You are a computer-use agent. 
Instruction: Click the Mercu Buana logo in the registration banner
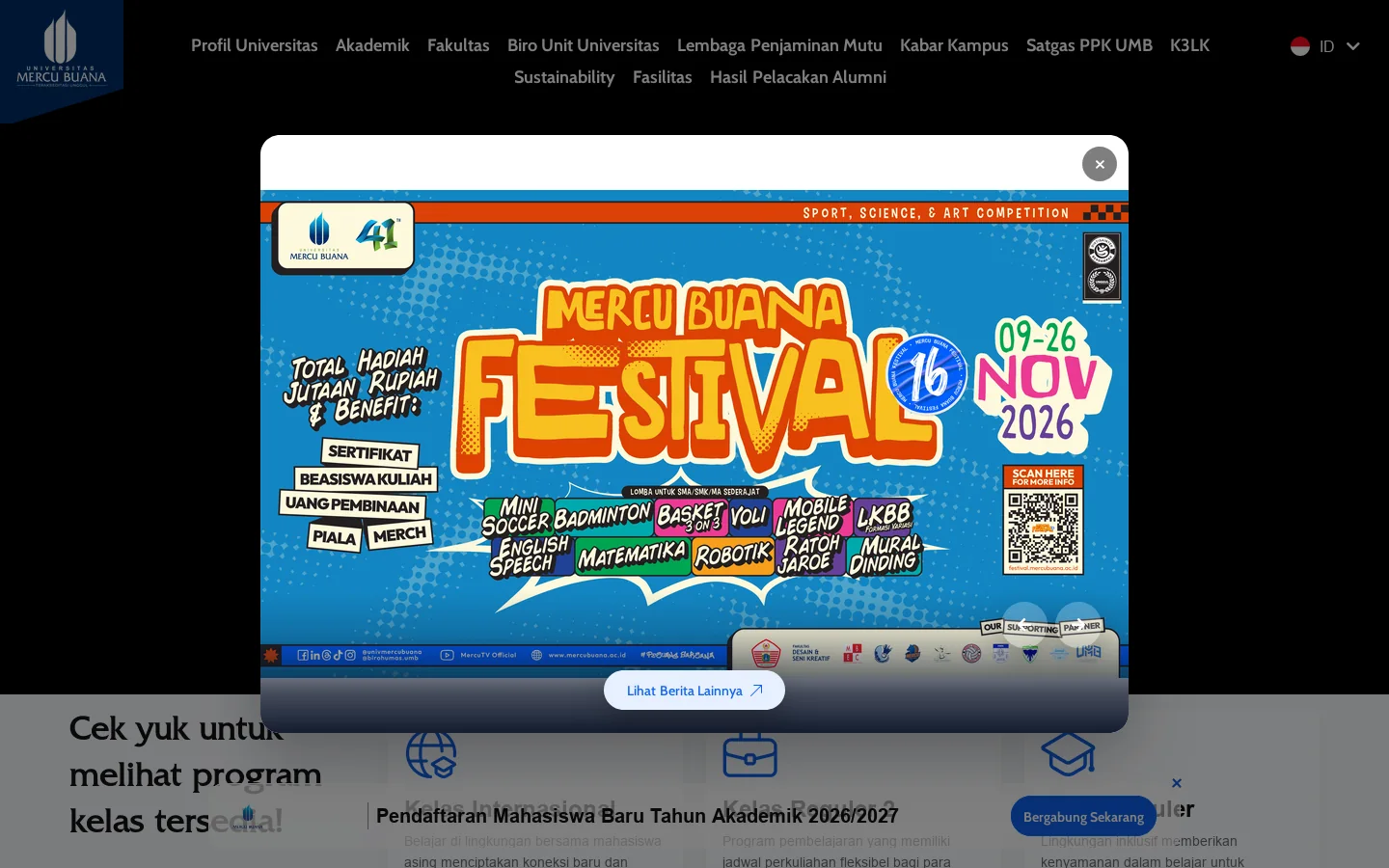click(x=247, y=817)
